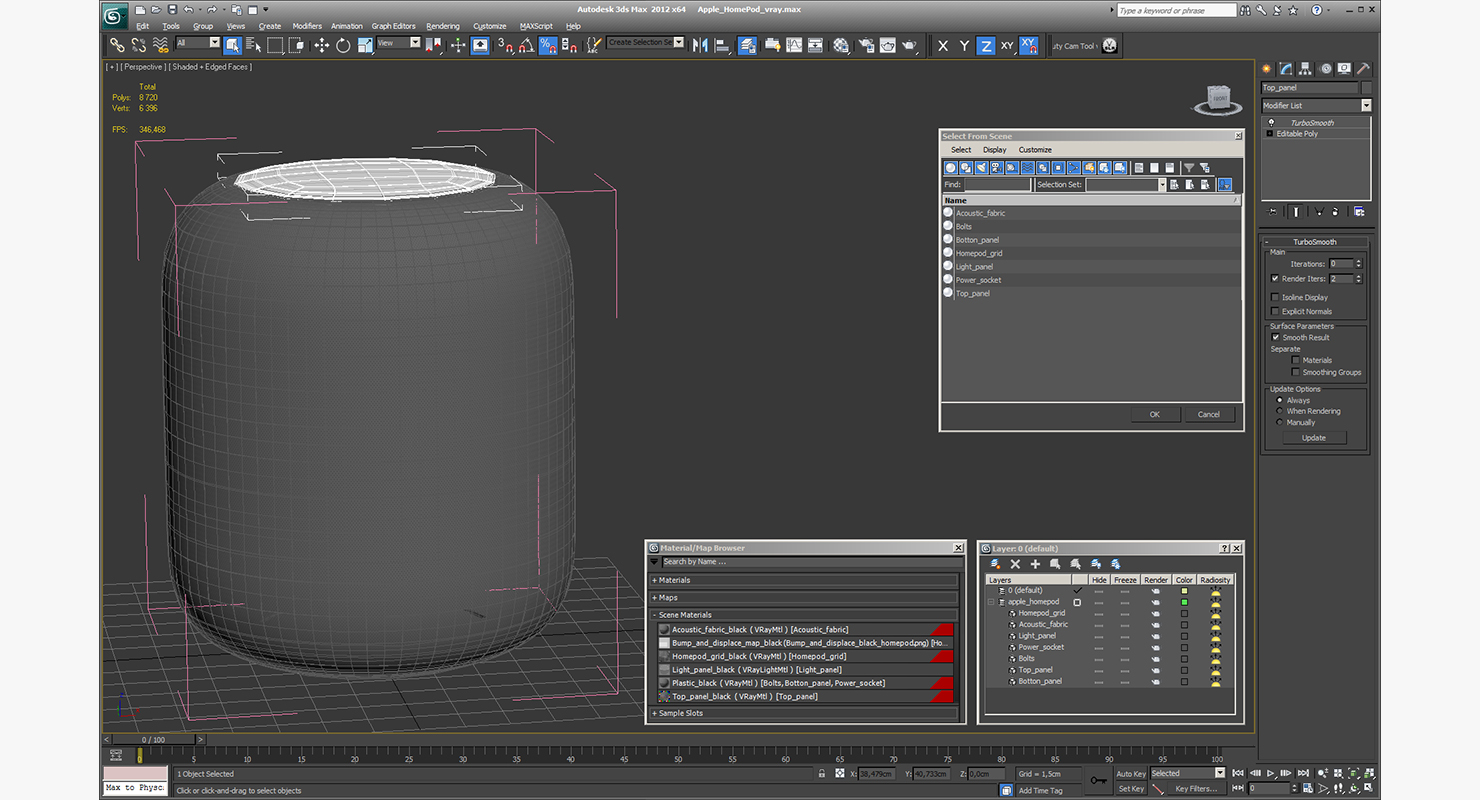Click the TurboSmooth Update button

[1313, 438]
